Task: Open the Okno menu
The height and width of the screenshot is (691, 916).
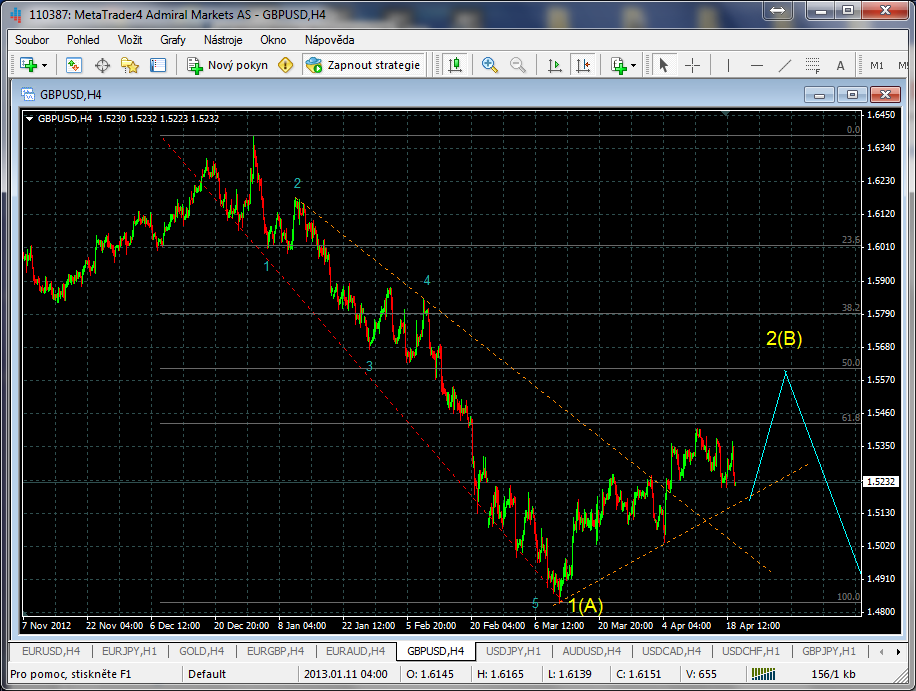Action: pyautogui.click(x=273, y=40)
